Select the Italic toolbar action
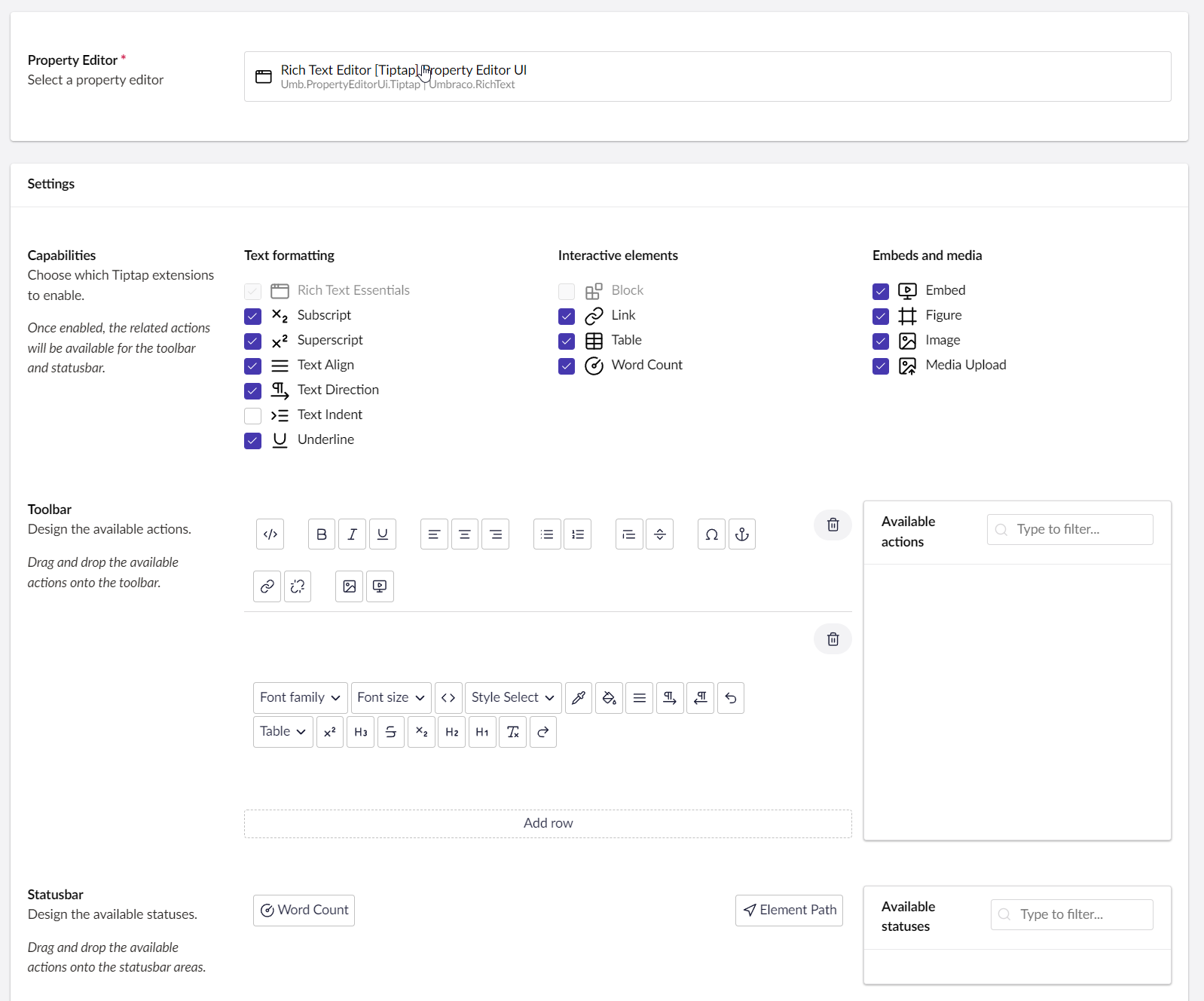 tap(352, 534)
